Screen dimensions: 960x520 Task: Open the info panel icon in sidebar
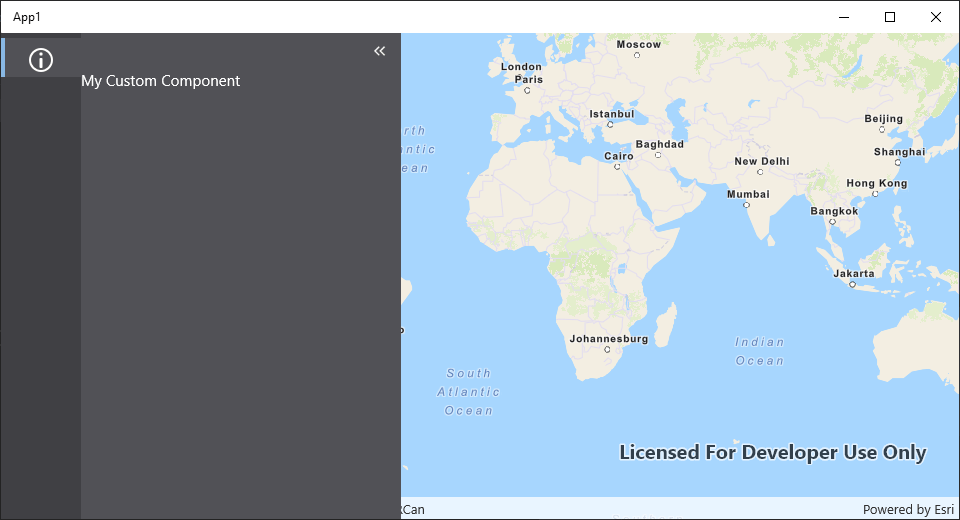pos(41,59)
